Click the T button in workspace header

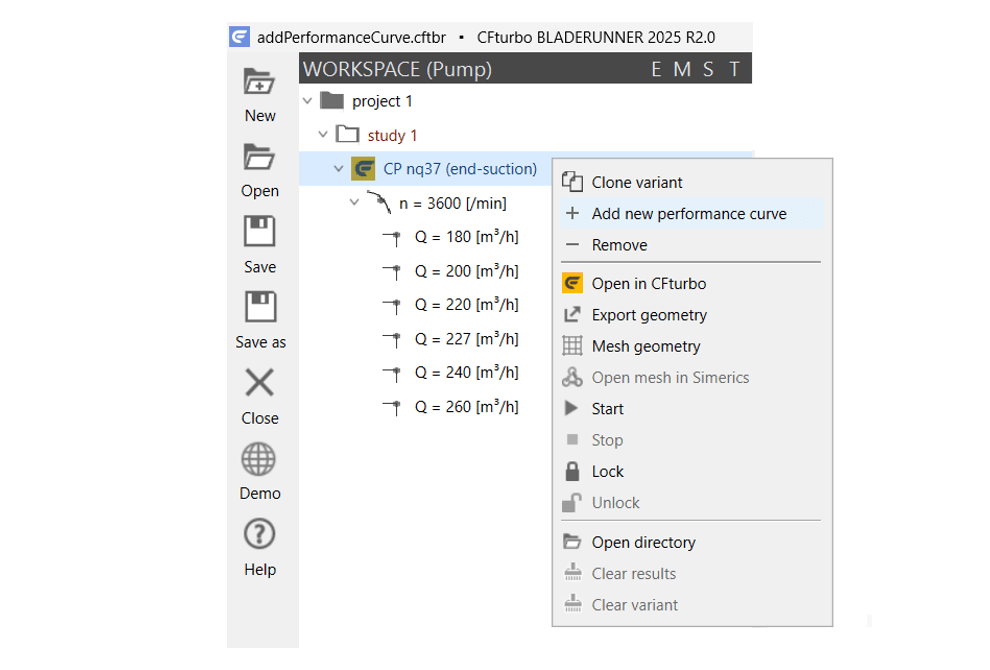(734, 69)
